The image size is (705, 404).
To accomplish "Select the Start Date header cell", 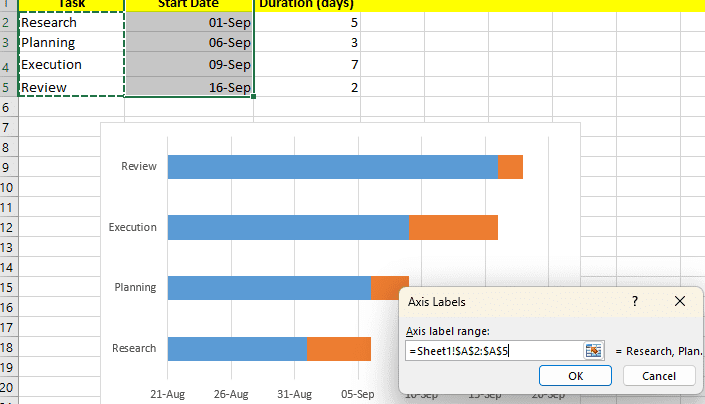I will tap(189, 4).
